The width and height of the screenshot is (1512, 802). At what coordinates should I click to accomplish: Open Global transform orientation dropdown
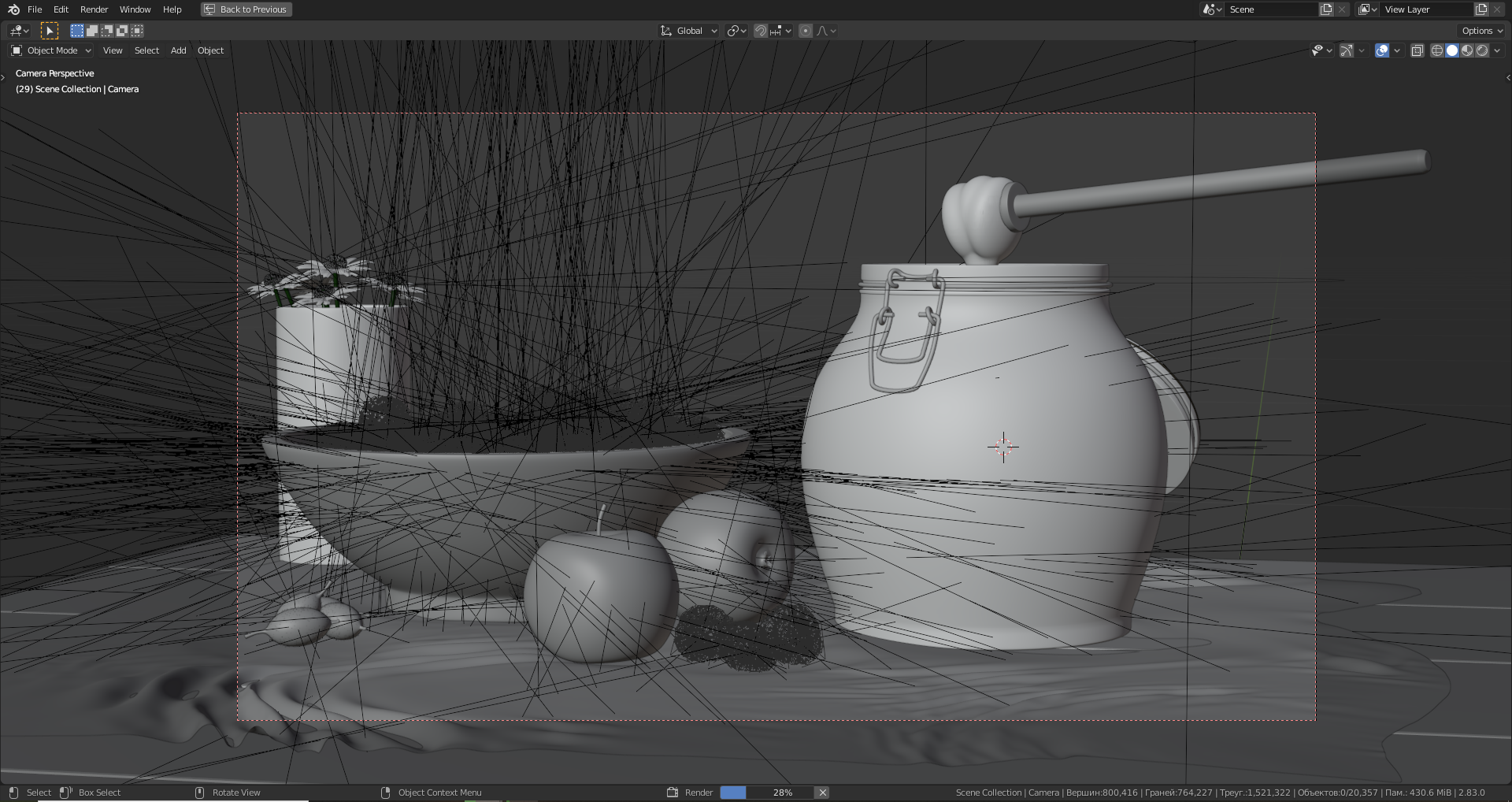689,31
